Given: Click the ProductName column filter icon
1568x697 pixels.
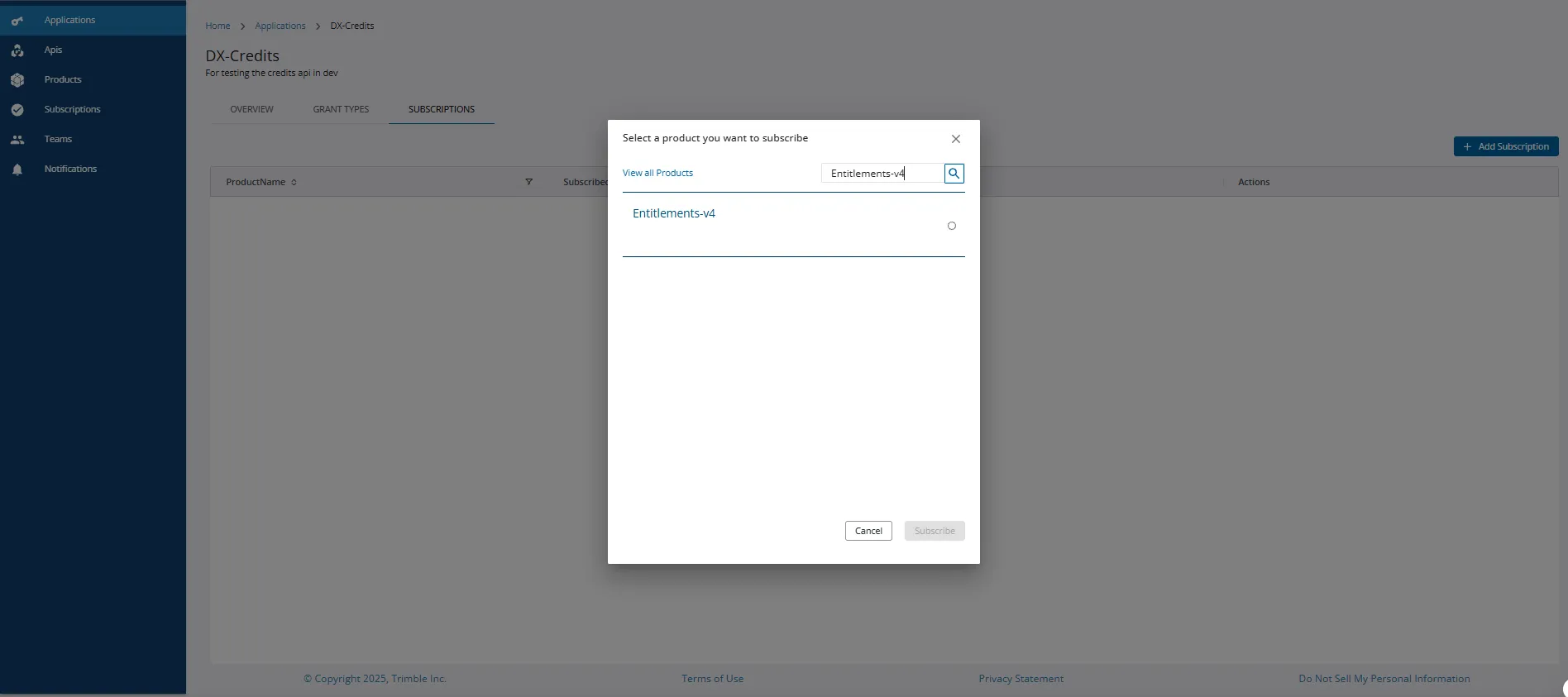Looking at the screenshot, I should point(528,182).
